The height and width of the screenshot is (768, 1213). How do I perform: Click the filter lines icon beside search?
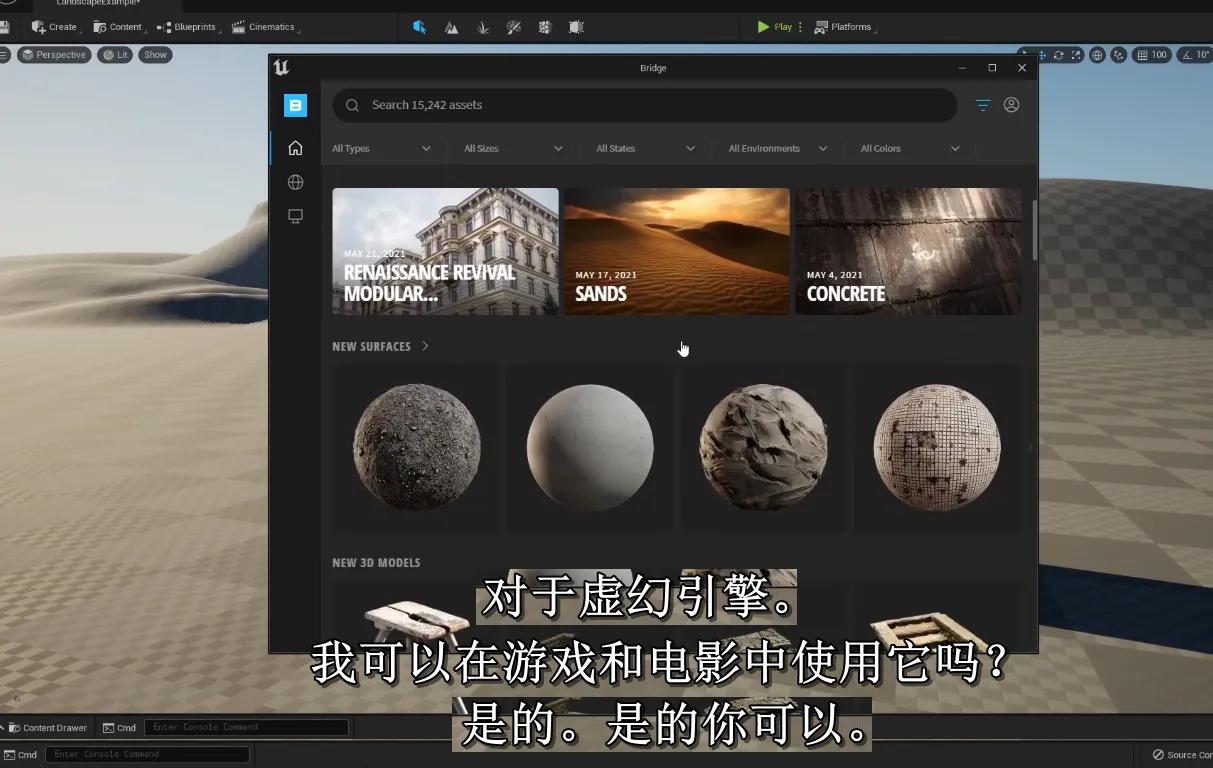click(982, 105)
